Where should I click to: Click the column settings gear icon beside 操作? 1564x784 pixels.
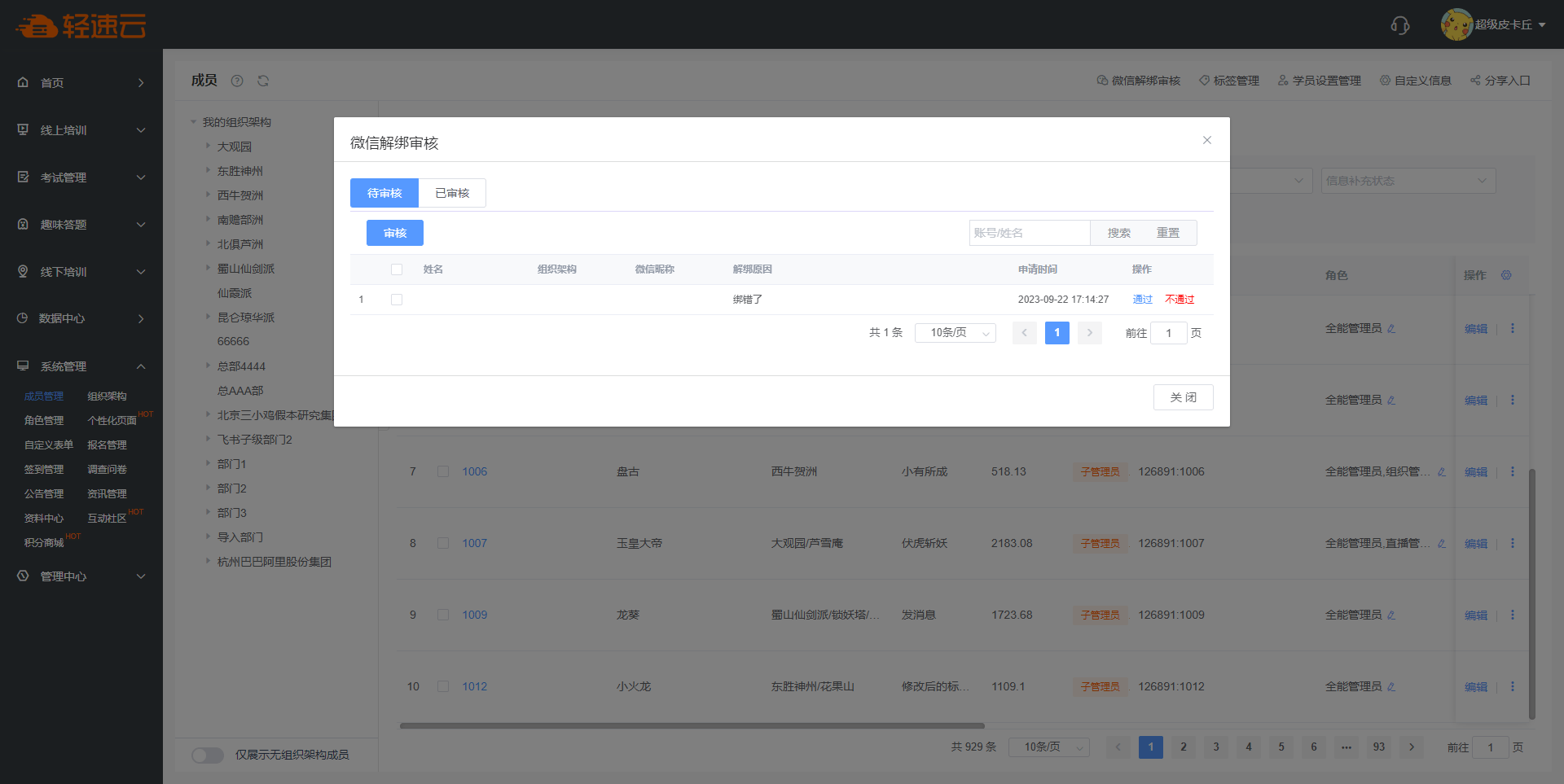coord(1506,275)
